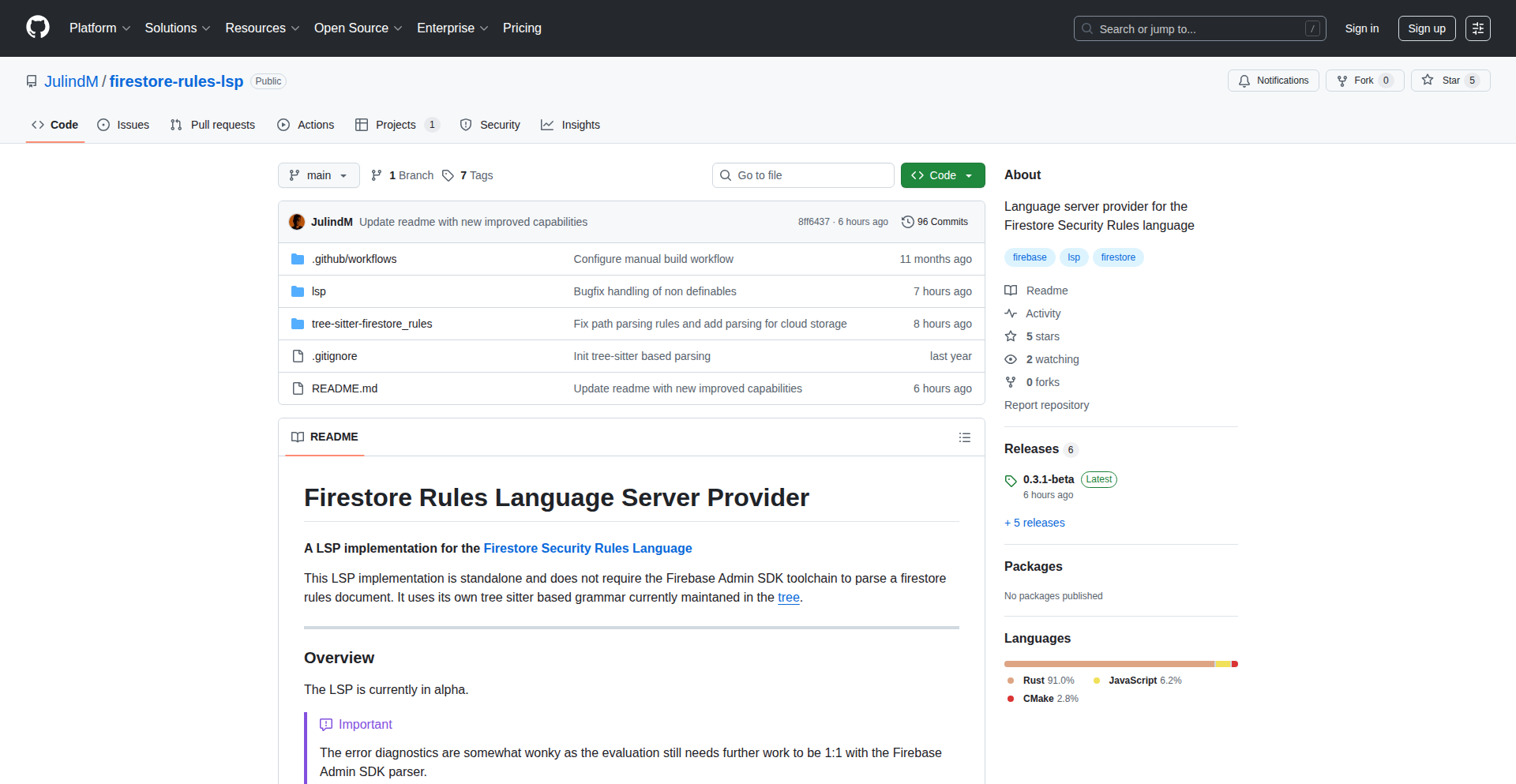Click the tags icon beside 7 Tags
Image resolution: width=1516 pixels, height=784 pixels.
pyautogui.click(x=448, y=175)
